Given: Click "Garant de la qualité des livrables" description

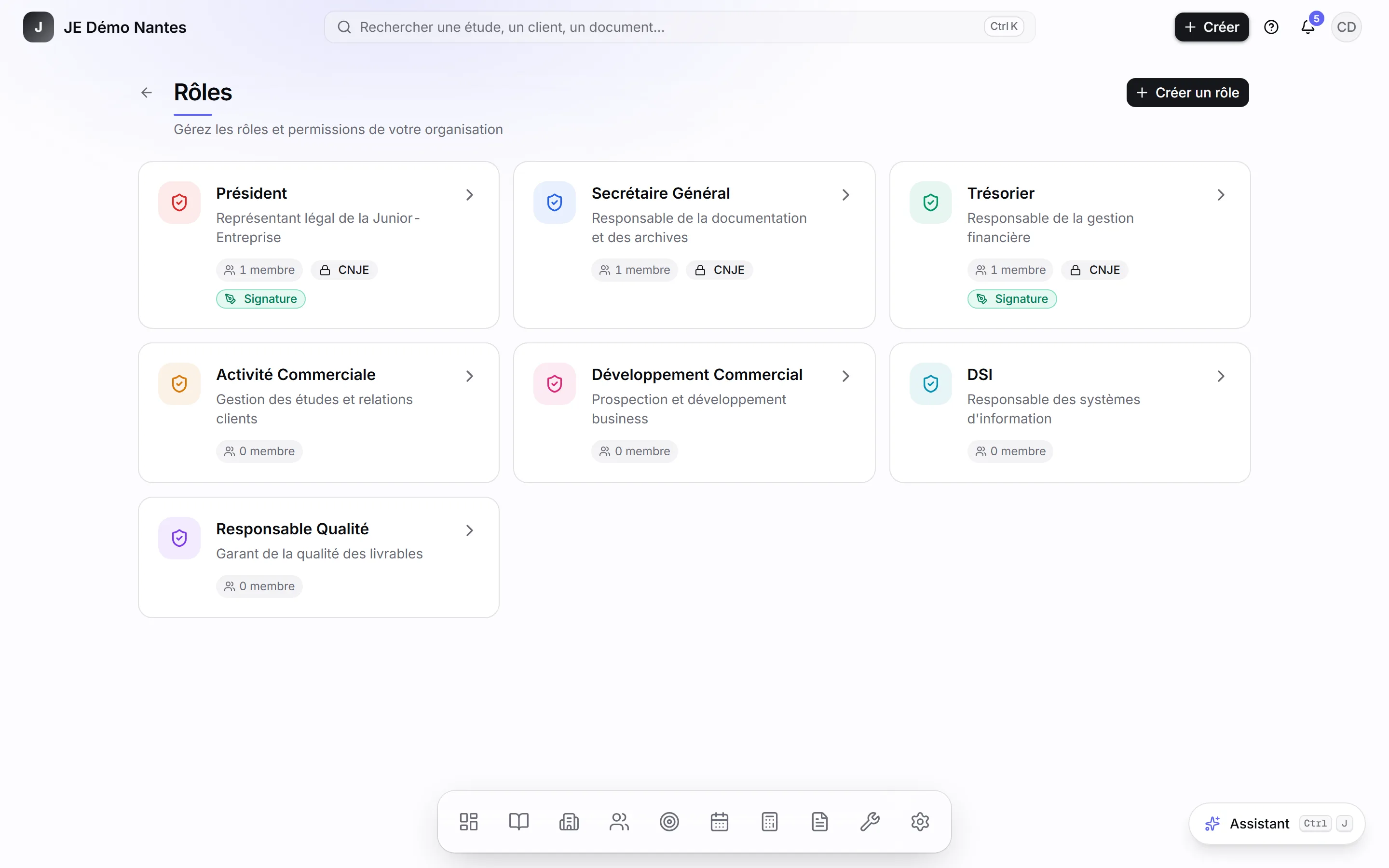Looking at the screenshot, I should pyautogui.click(x=319, y=554).
